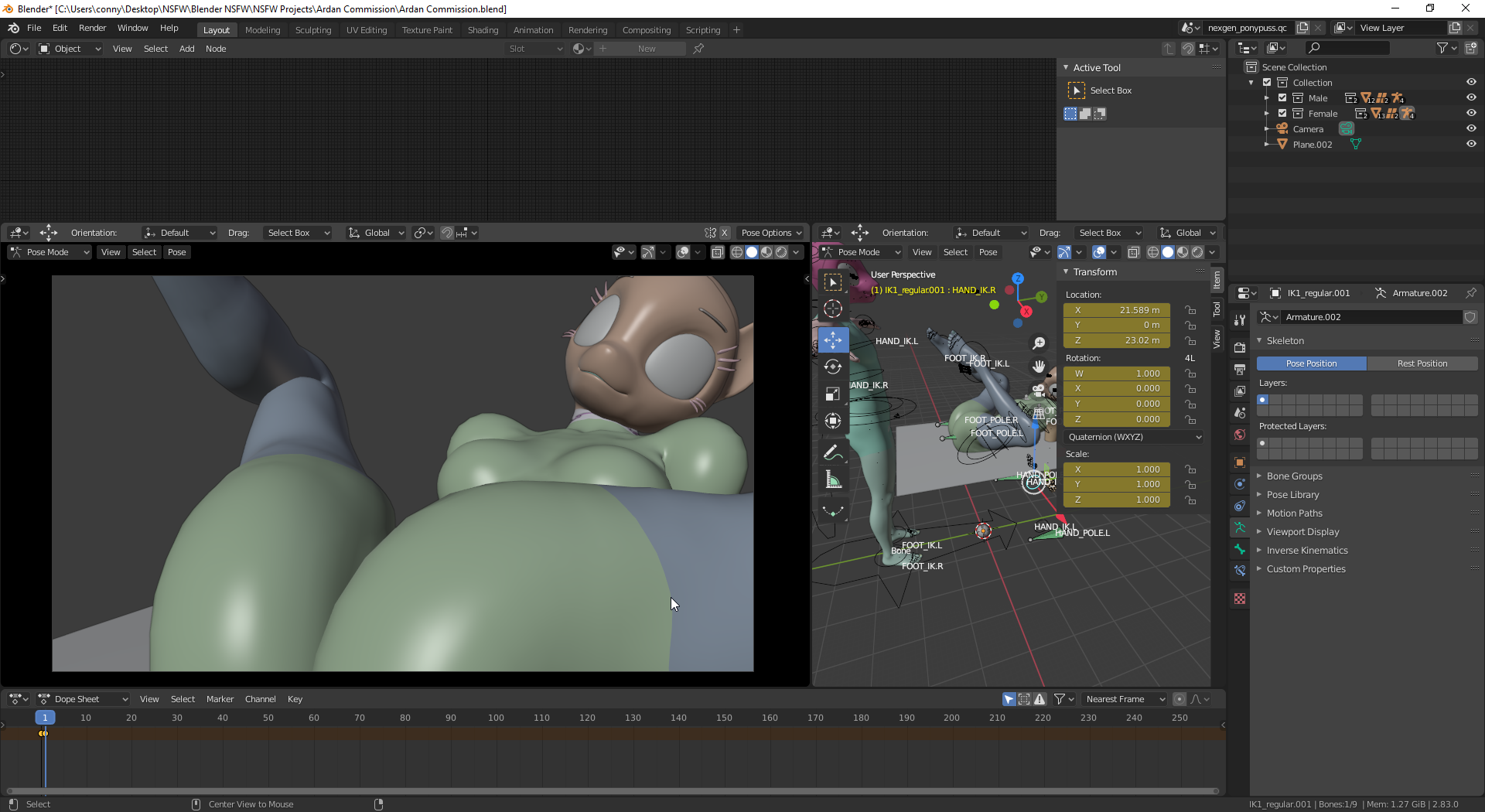Viewport: 1485px width, 812px height.
Task: Uncheck the Male collection checkbox
Action: [x=1282, y=98]
